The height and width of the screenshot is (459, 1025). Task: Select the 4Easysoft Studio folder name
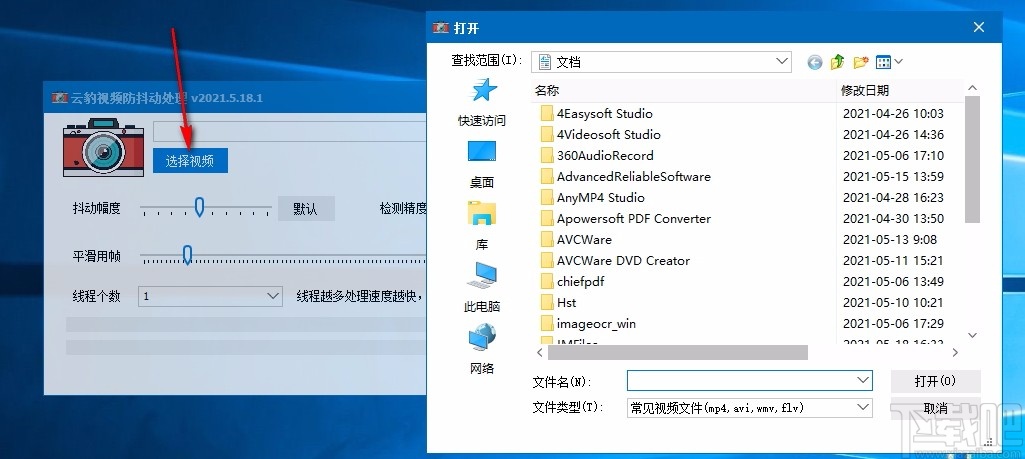tap(604, 114)
